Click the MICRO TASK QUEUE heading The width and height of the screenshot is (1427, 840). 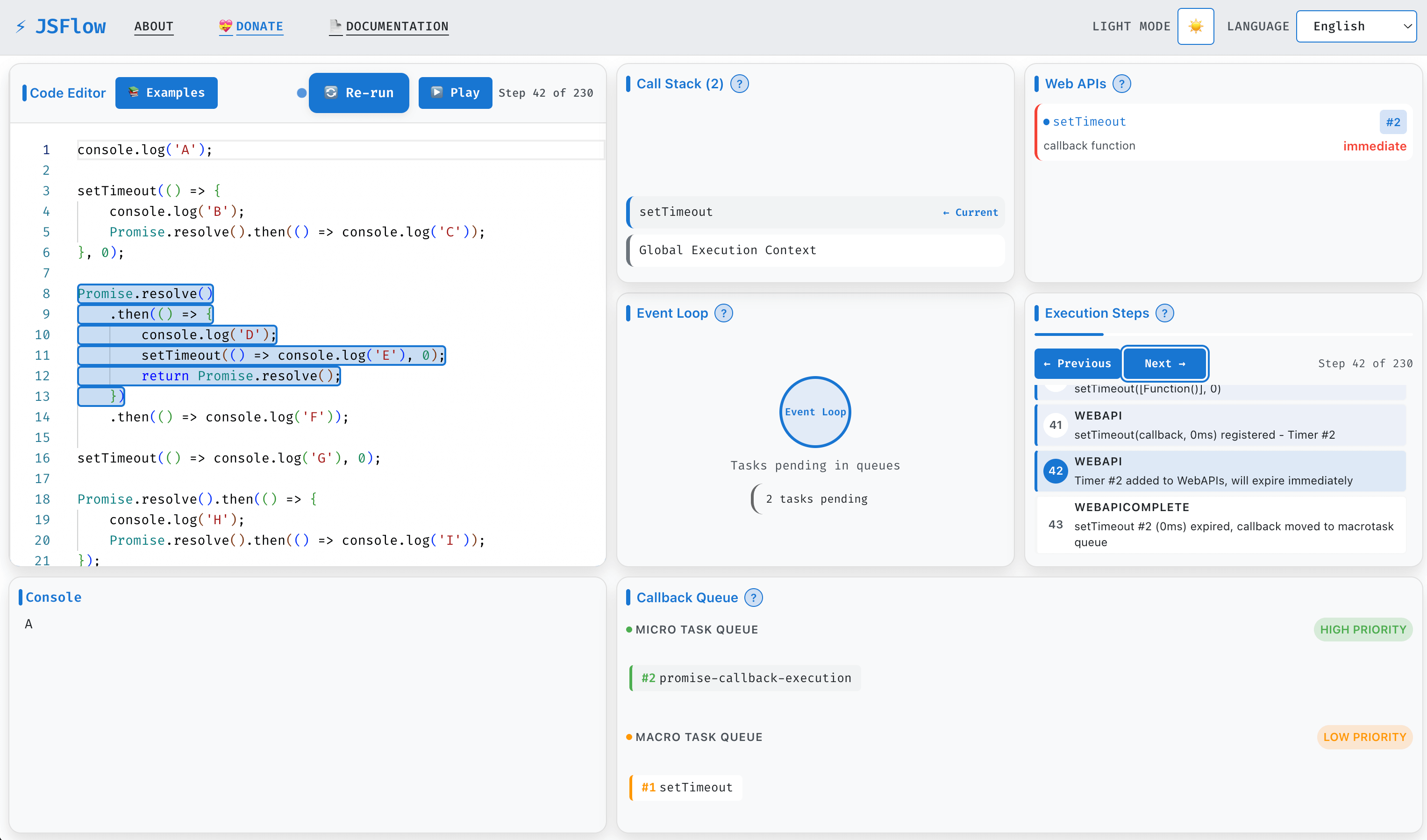click(x=697, y=629)
